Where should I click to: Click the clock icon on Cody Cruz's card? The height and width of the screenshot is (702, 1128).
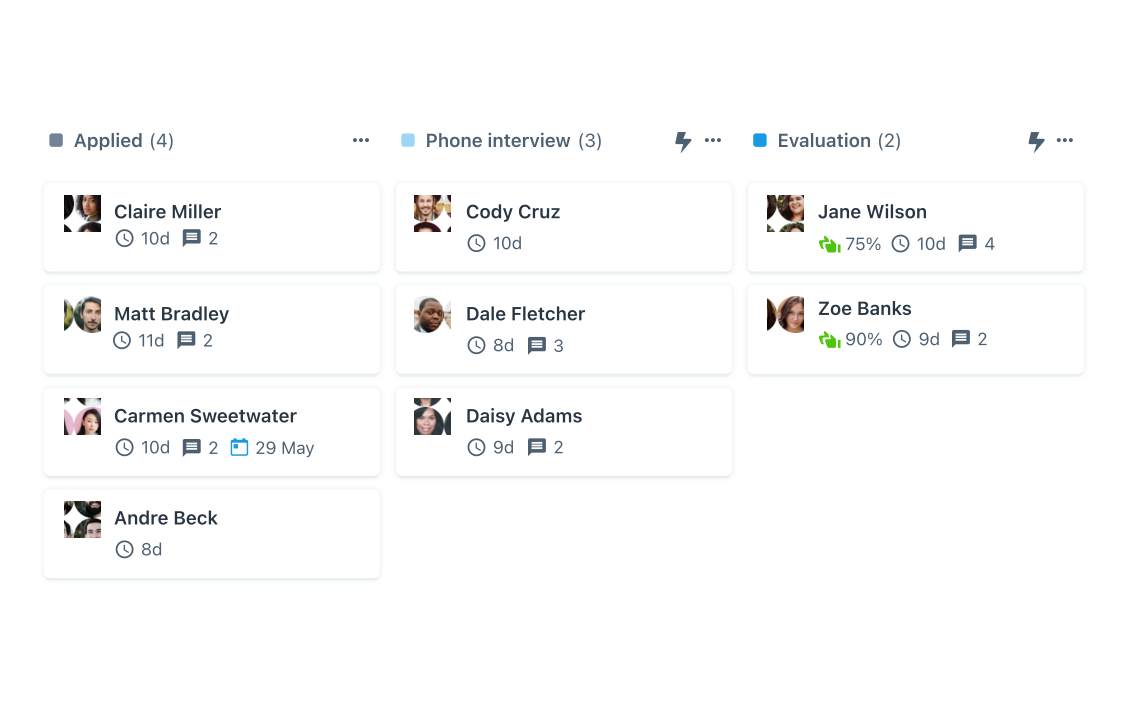pyautogui.click(x=477, y=243)
